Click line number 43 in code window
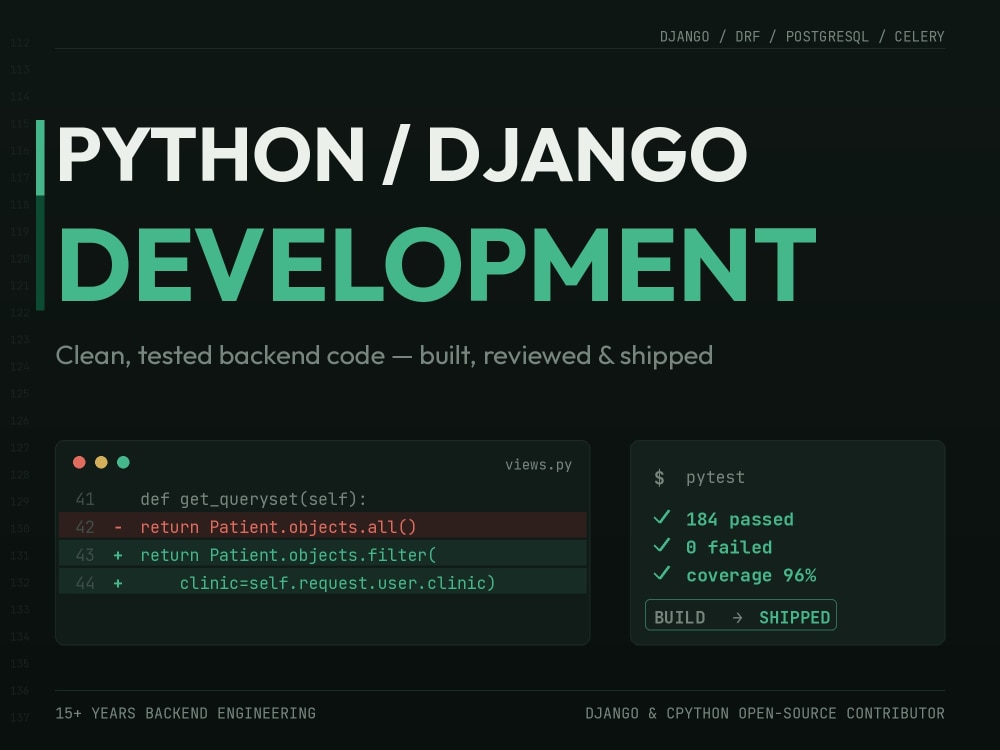This screenshot has height=750, width=1000. (85, 555)
